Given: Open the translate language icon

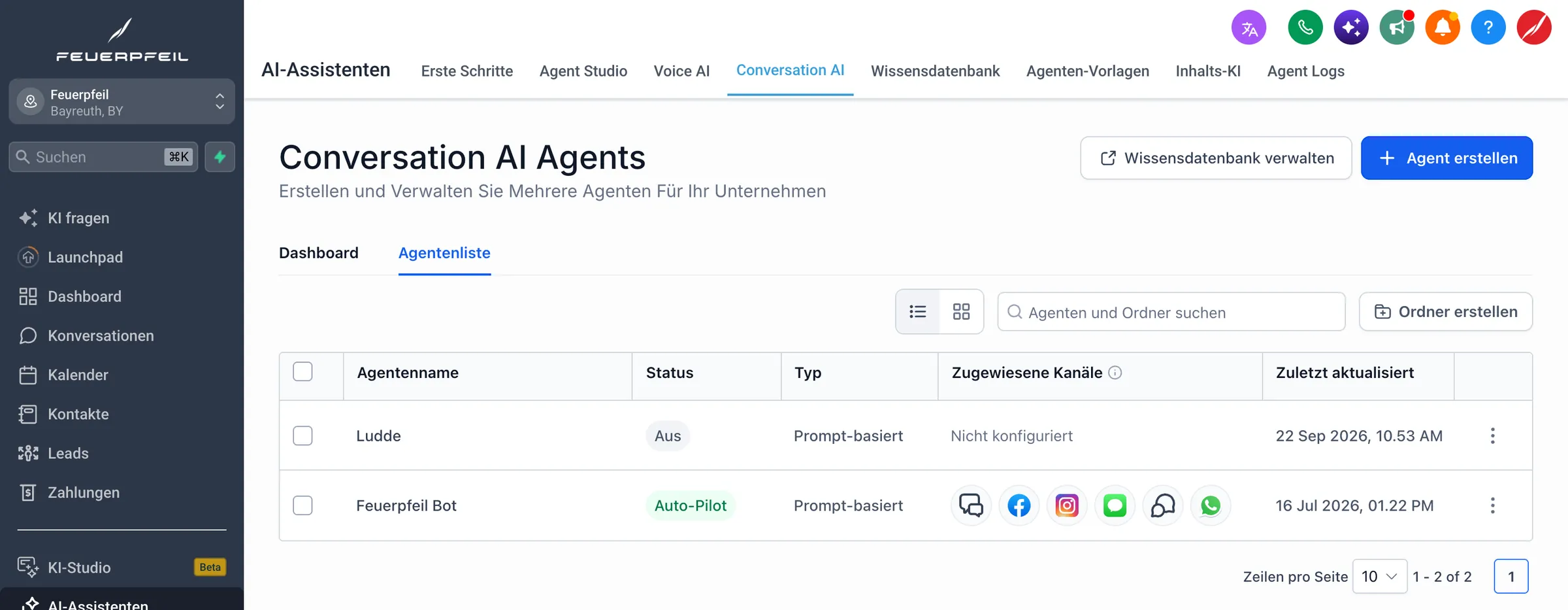Looking at the screenshot, I should pos(1249,28).
